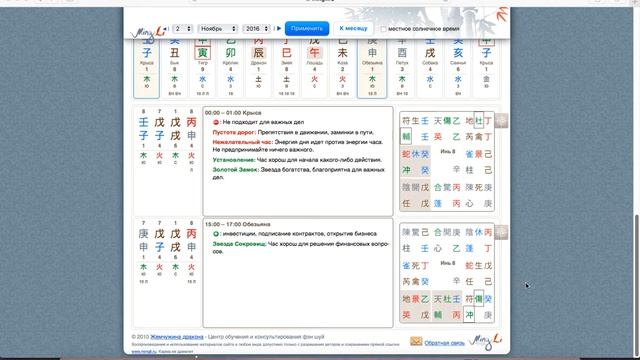Image resolution: width=640 pixels, height=360 pixels.
Task: Open the Обратная связь link
Action: (x=444, y=343)
